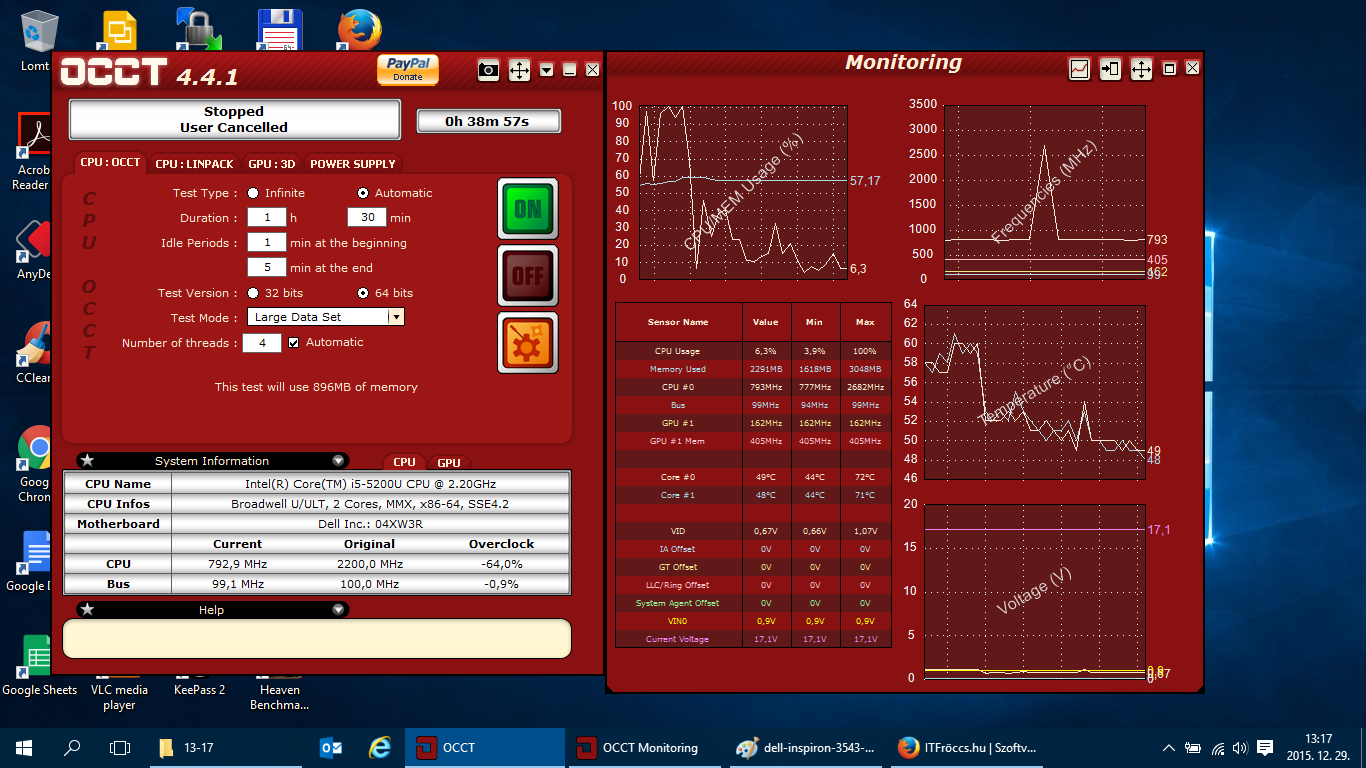Toggle the Automatic threads checkbox
The image size is (1366, 768).
coord(294,342)
